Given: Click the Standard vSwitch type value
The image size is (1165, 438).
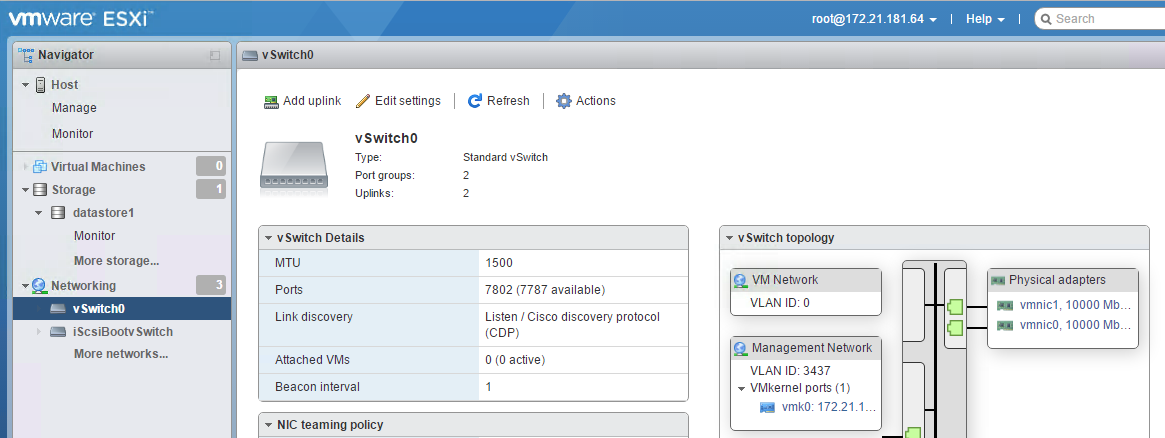Looking at the screenshot, I should [505, 157].
